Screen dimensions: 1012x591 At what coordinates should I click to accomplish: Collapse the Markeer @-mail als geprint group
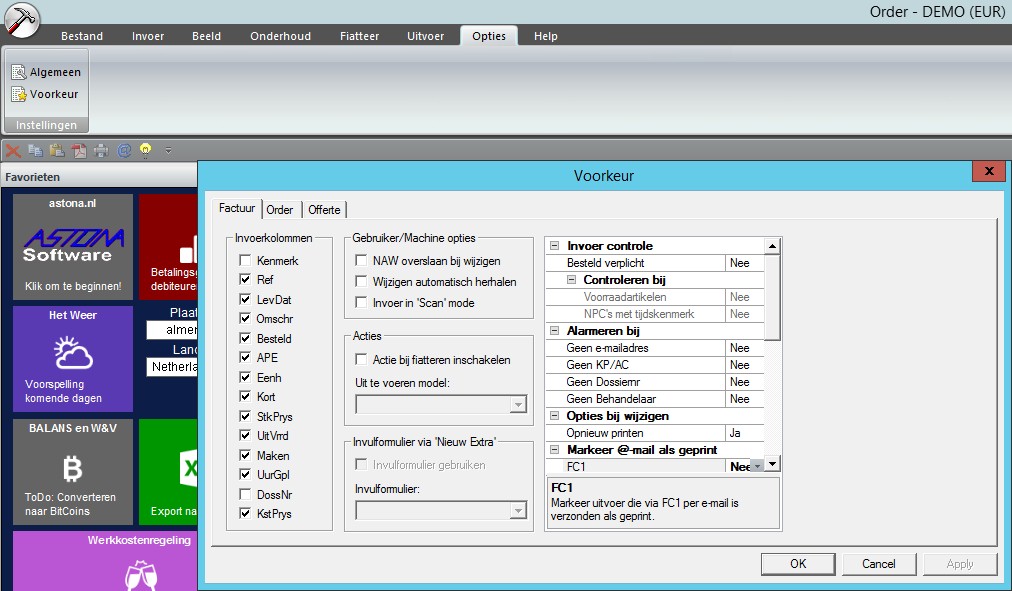(554, 450)
